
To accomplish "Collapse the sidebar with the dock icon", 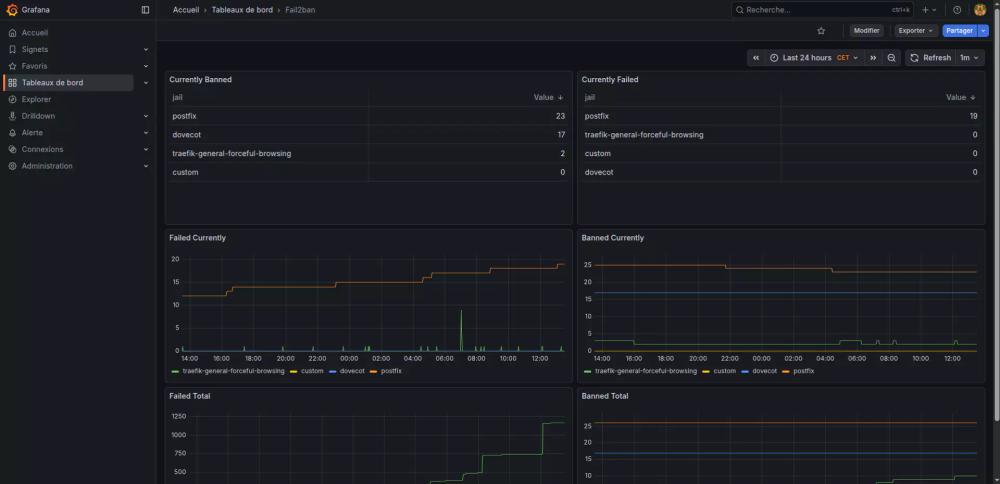I will click(x=145, y=10).
